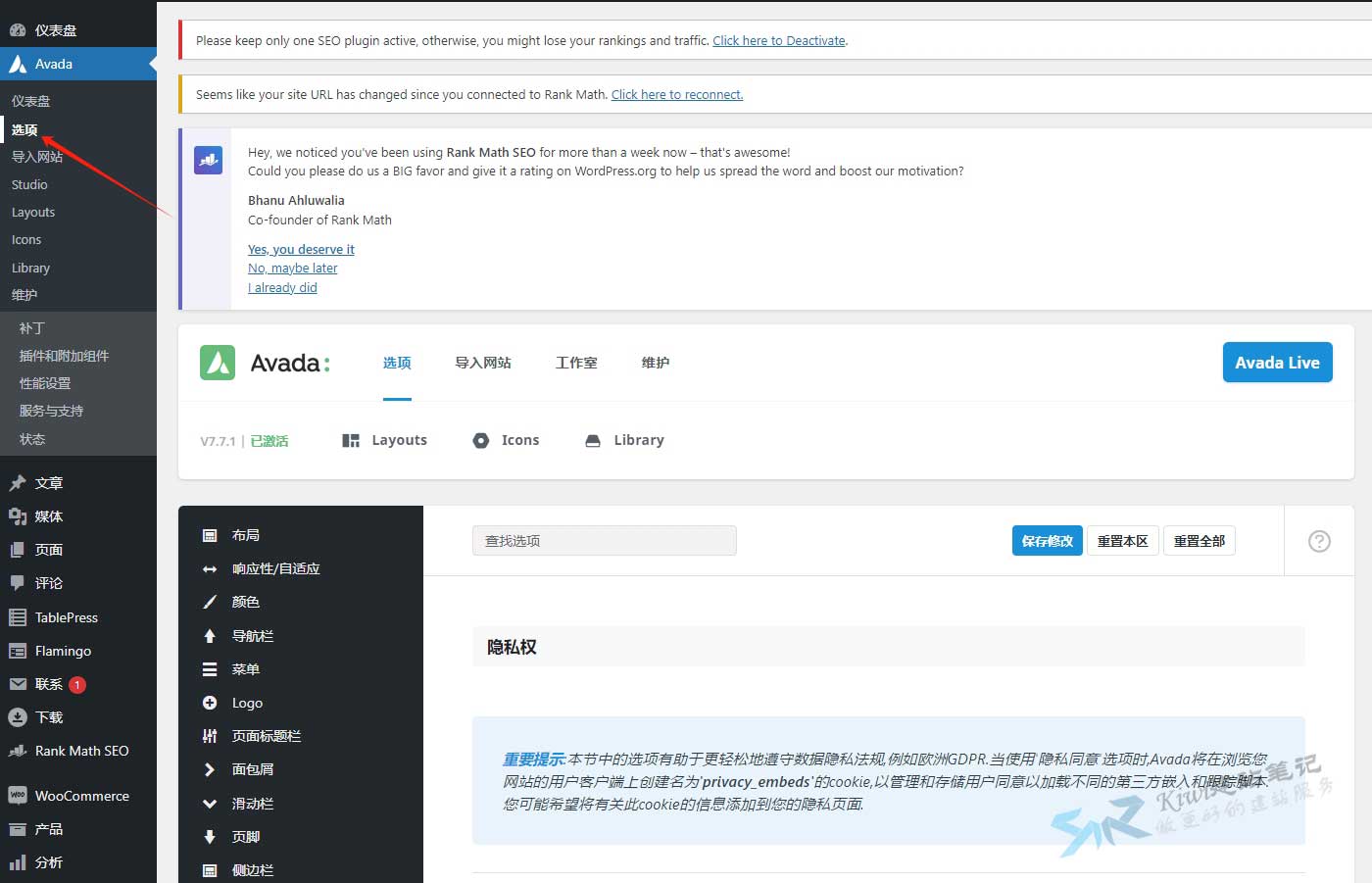This screenshot has width=1372, height=883.
Task: Select 选项 in the Avada sidebar menu
Action: coord(25,128)
